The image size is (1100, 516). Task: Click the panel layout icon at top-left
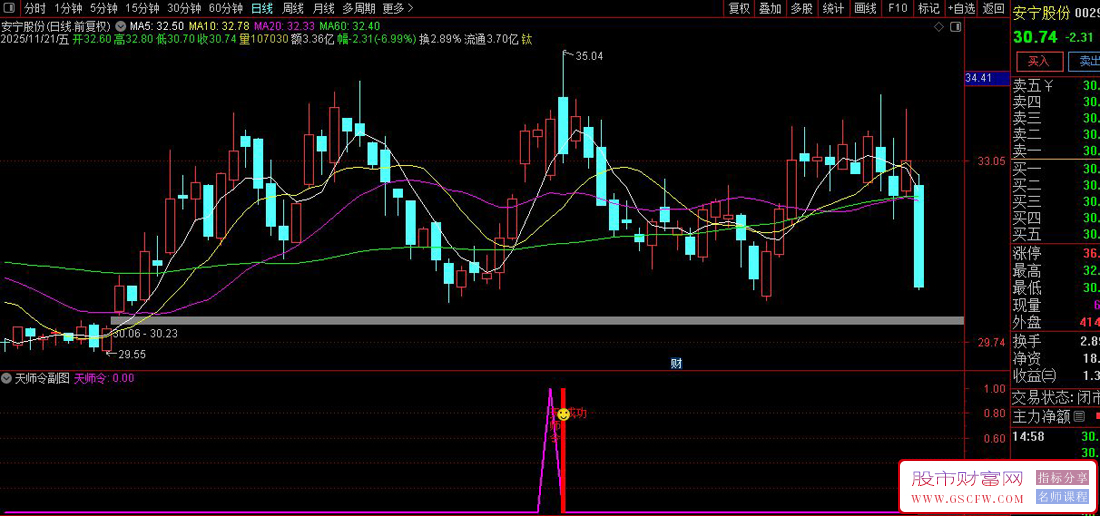click(9, 8)
